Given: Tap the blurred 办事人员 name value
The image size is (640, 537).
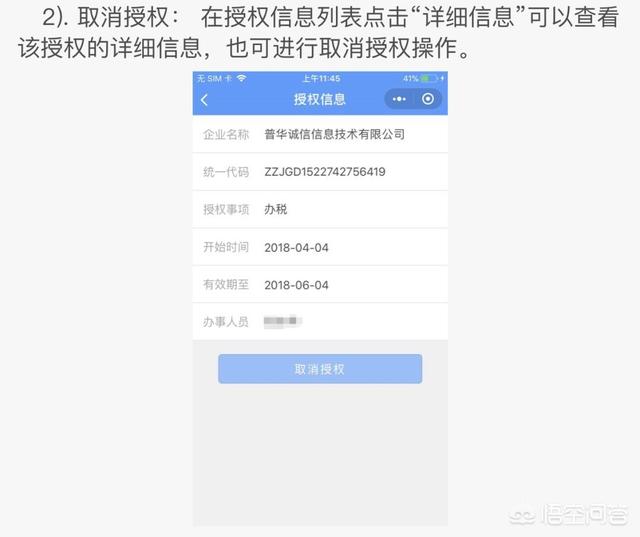Looking at the screenshot, I should point(282,321).
